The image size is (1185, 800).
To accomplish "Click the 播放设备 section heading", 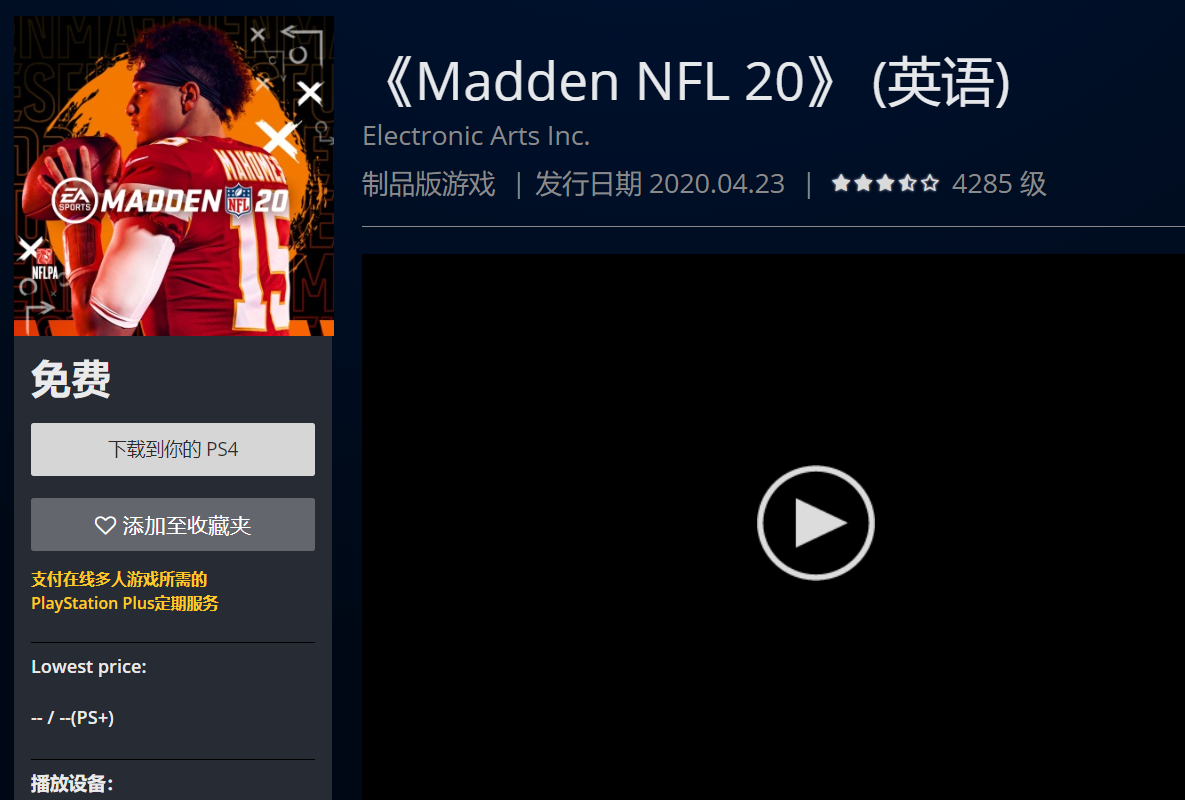I will (72, 784).
